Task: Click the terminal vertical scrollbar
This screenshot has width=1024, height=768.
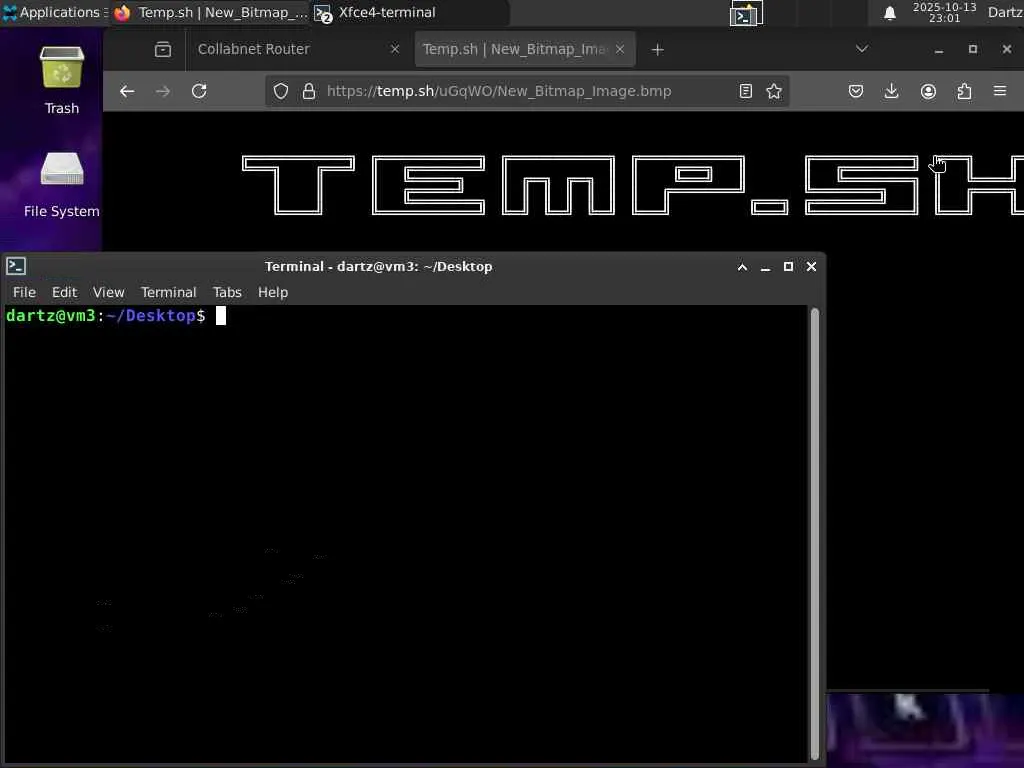Action: (814, 534)
